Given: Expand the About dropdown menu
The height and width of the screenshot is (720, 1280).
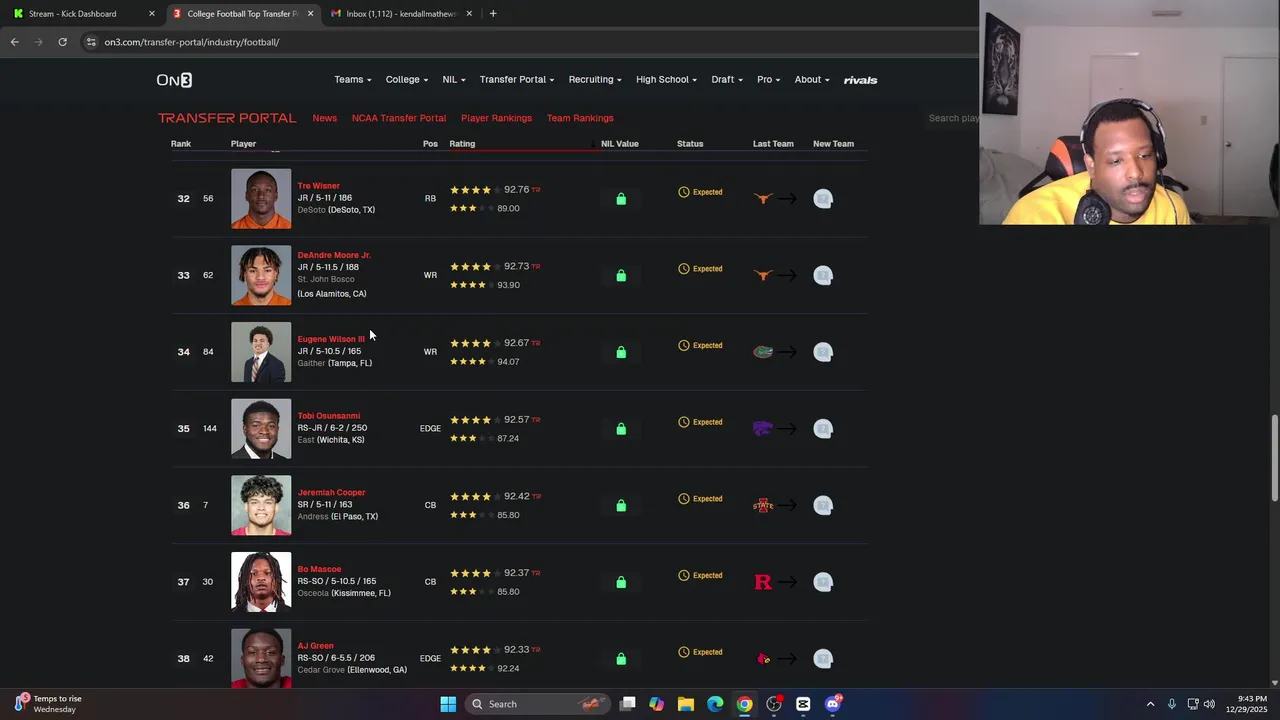Looking at the screenshot, I should (812, 80).
